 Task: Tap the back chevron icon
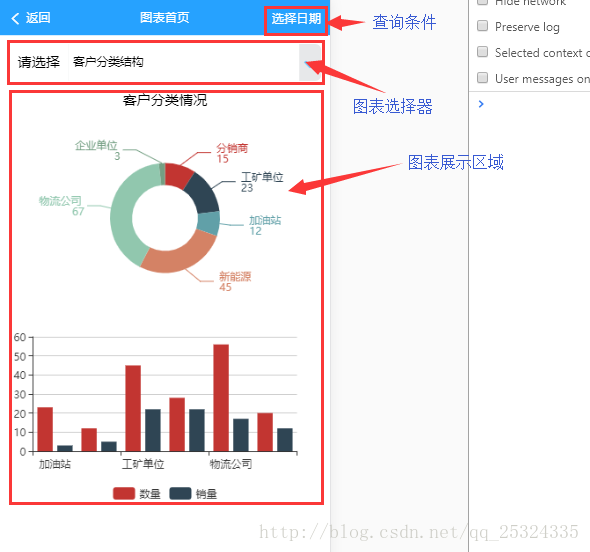(x=15, y=18)
